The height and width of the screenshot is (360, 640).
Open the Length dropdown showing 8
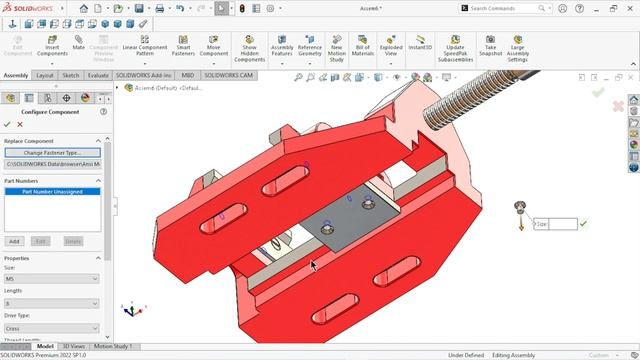[51, 304]
